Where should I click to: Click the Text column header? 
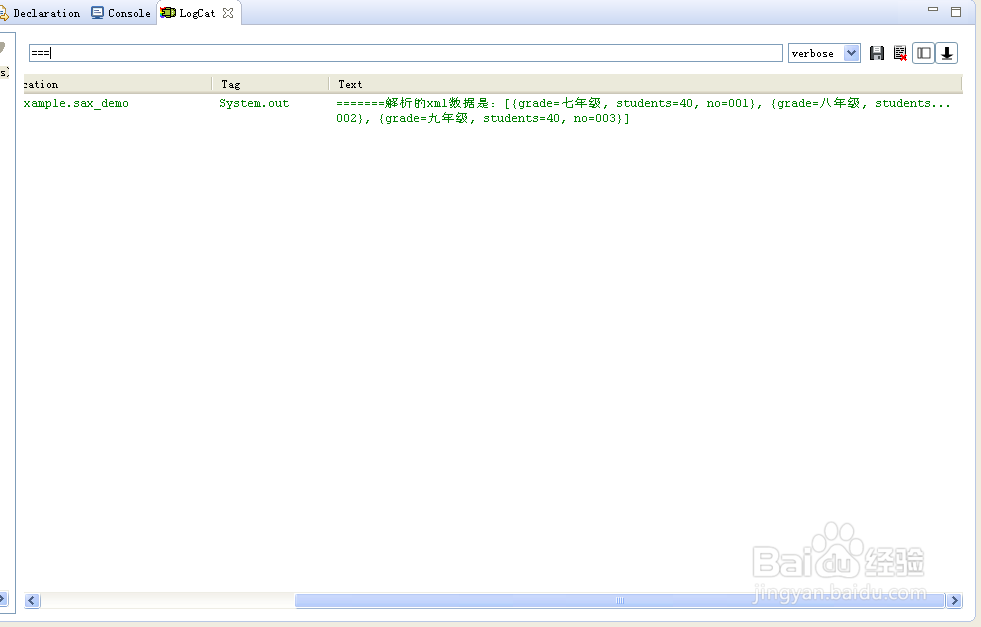tap(646, 84)
